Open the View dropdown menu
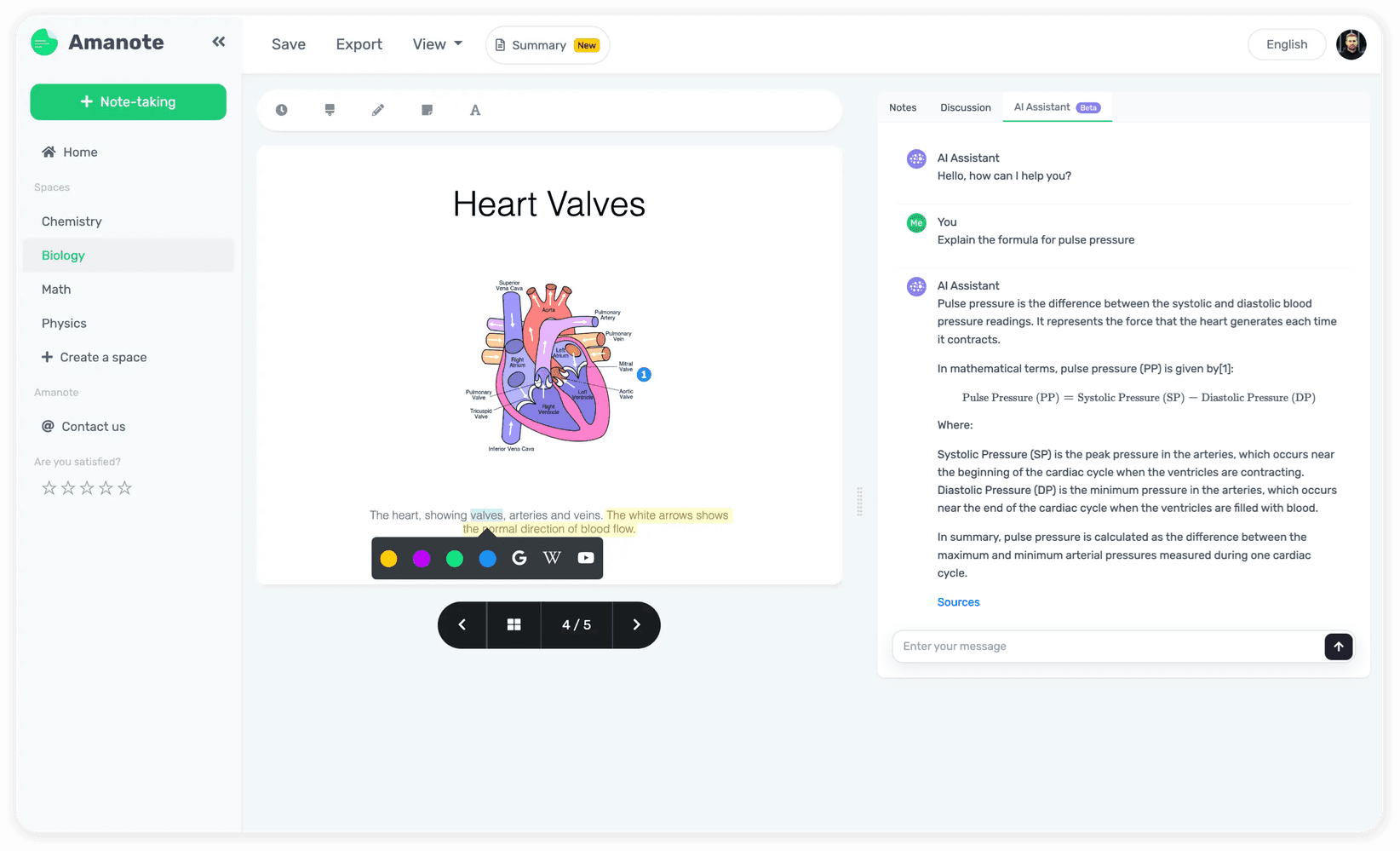Viewport: 1400px width, 851px height. point(437,44)
